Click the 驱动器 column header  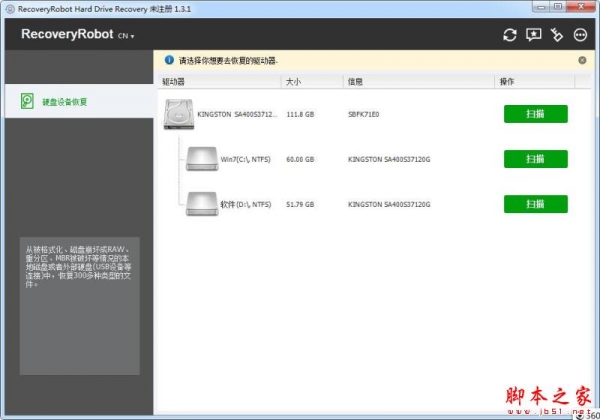219,81
